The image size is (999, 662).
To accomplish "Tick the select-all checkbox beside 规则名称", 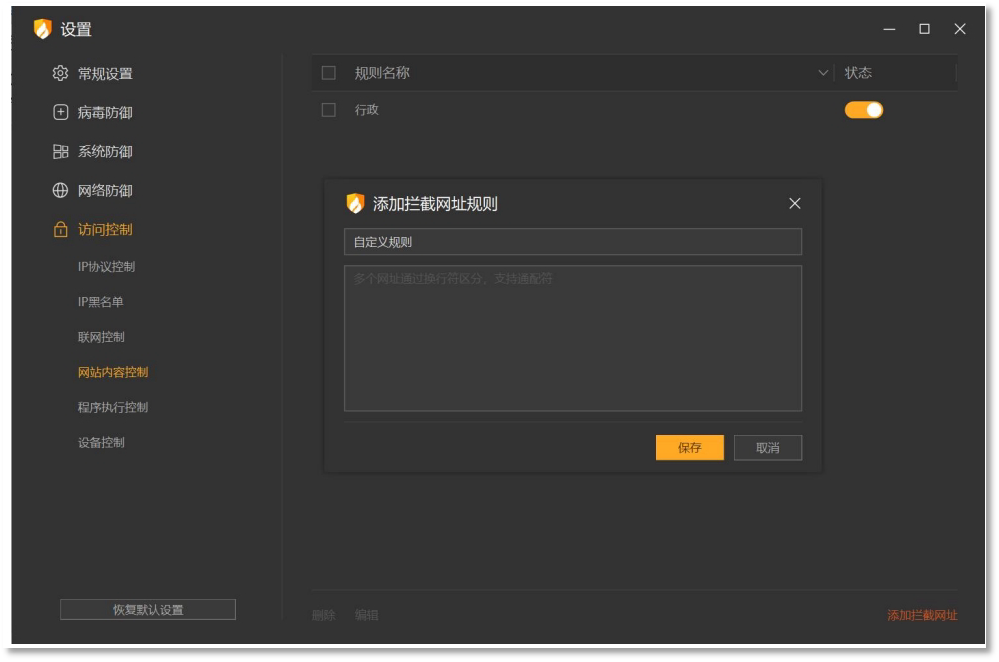I will [329, 73].
